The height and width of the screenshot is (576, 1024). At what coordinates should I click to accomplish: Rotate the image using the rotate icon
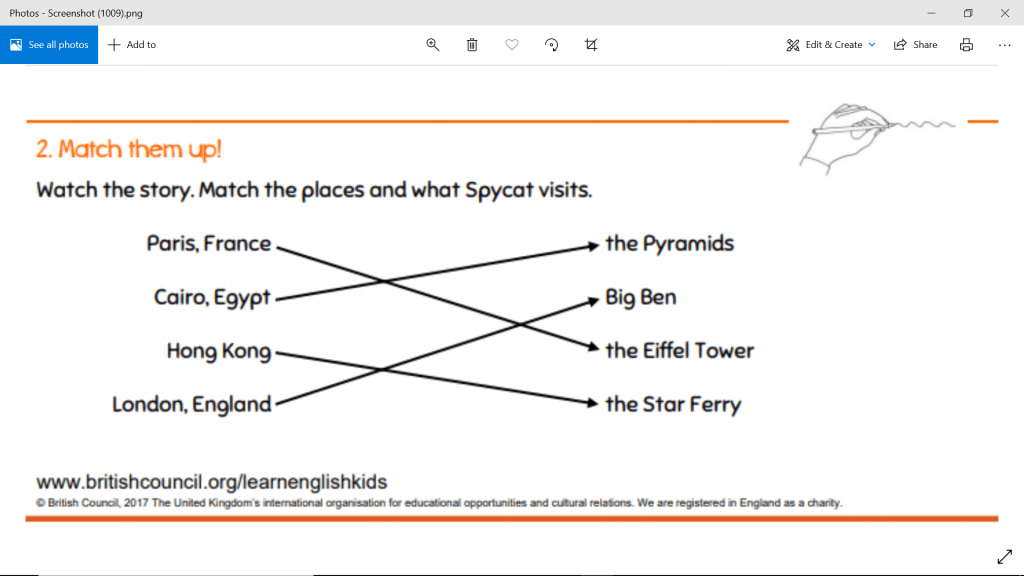pos(551,45)
